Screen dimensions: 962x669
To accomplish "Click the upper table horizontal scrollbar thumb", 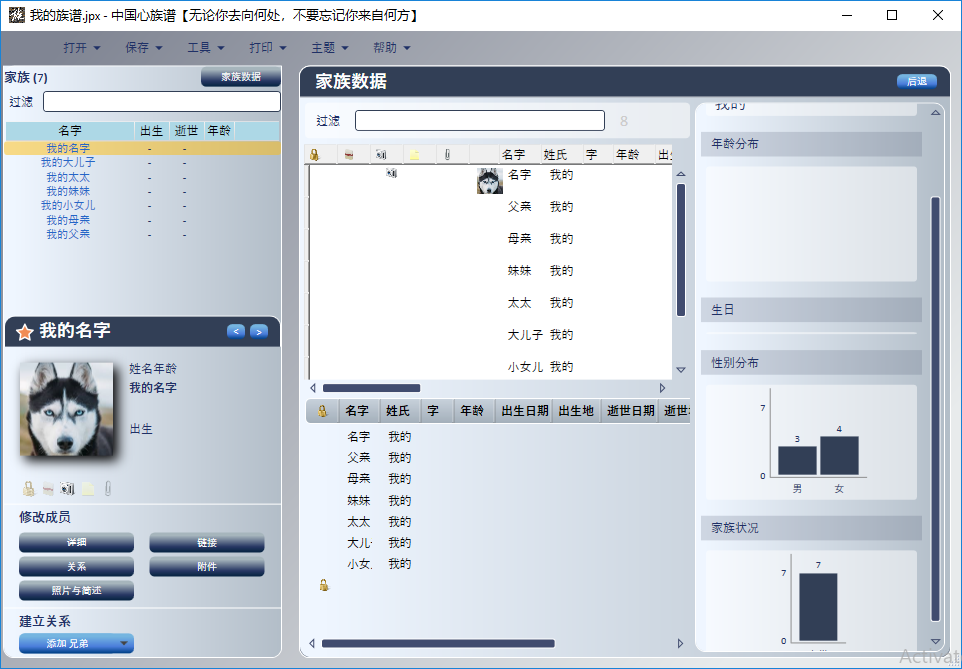I will 371,388.
